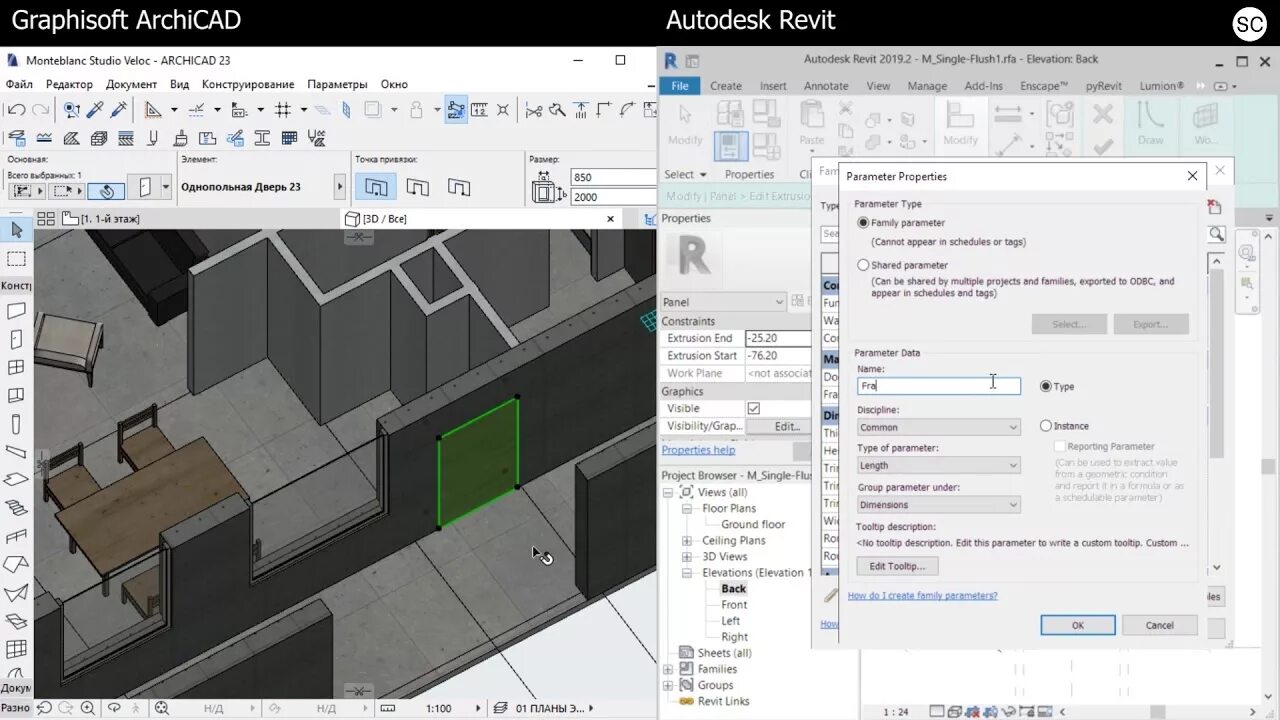Expand the 3D Views tree node
Viewport: 1280px width, 720px height.
pyautogui.click(x=687, y=557)
